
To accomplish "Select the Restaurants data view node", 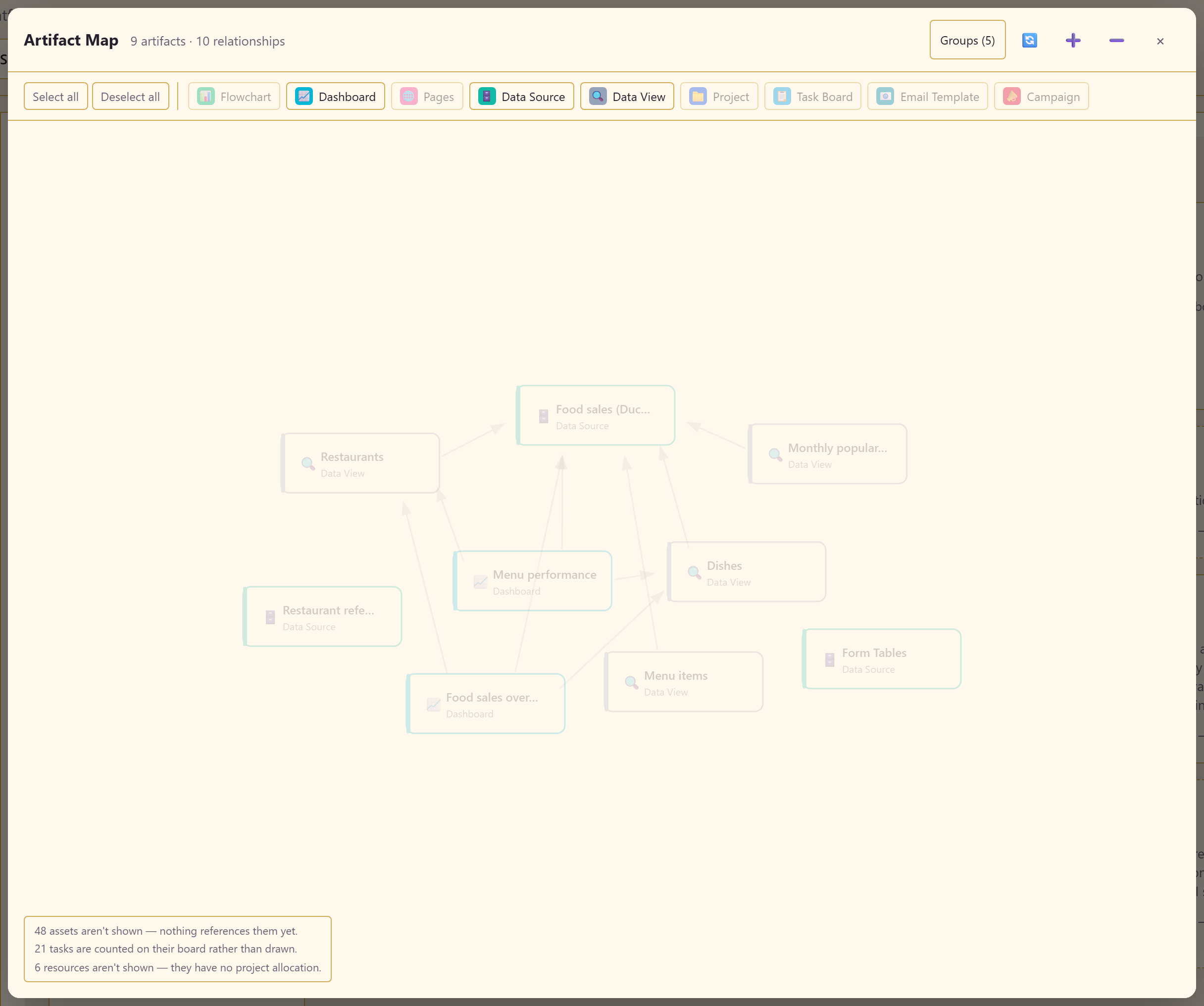I will (x=360, y=463).
